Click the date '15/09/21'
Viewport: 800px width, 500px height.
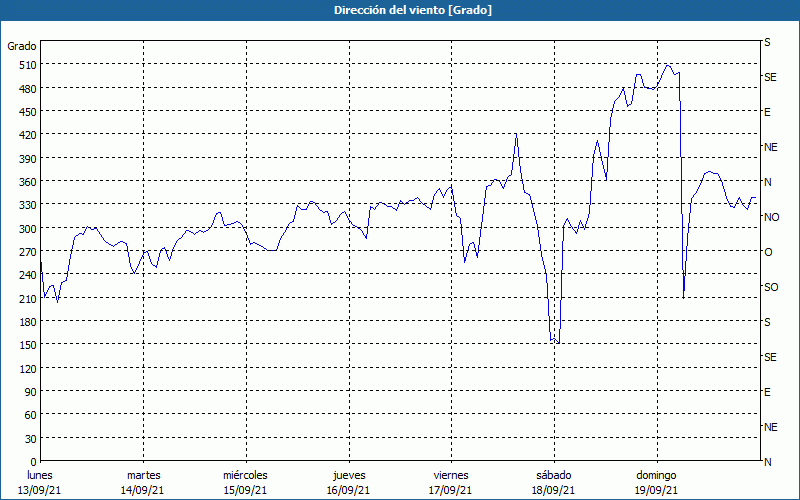pyautogui.click(x=245, y=490)
